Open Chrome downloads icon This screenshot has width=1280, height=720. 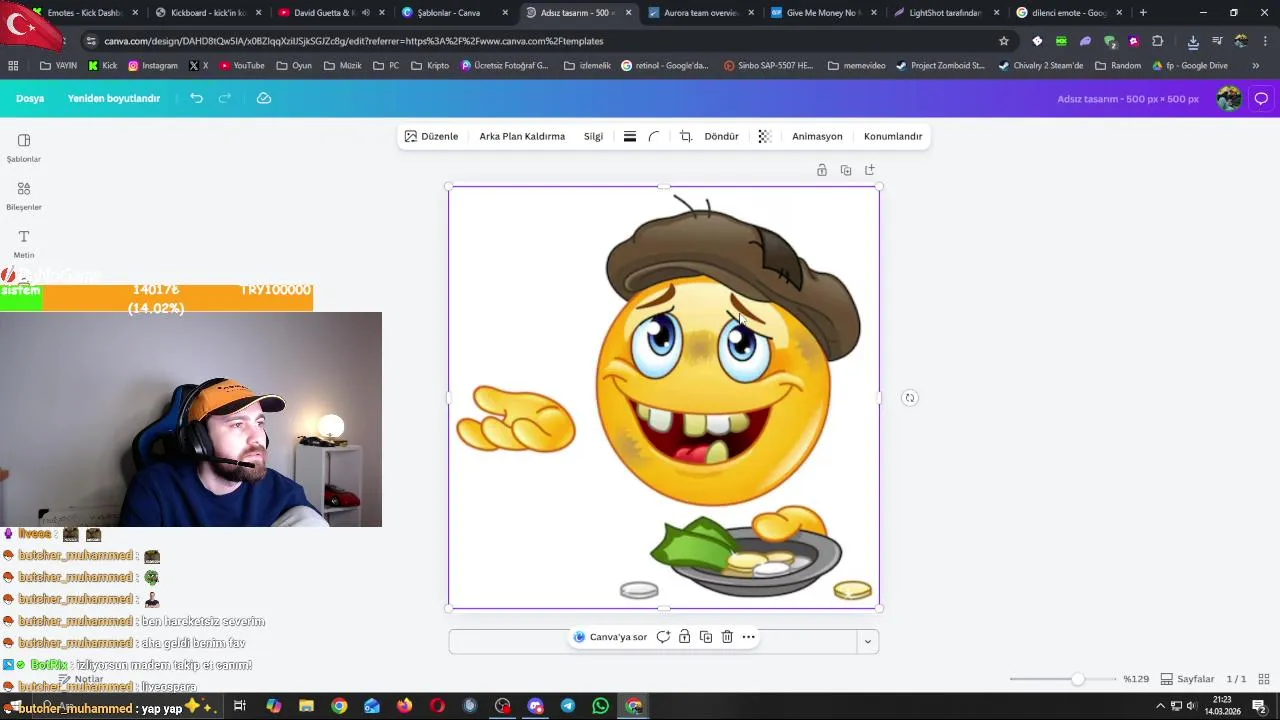[1193, 41]
